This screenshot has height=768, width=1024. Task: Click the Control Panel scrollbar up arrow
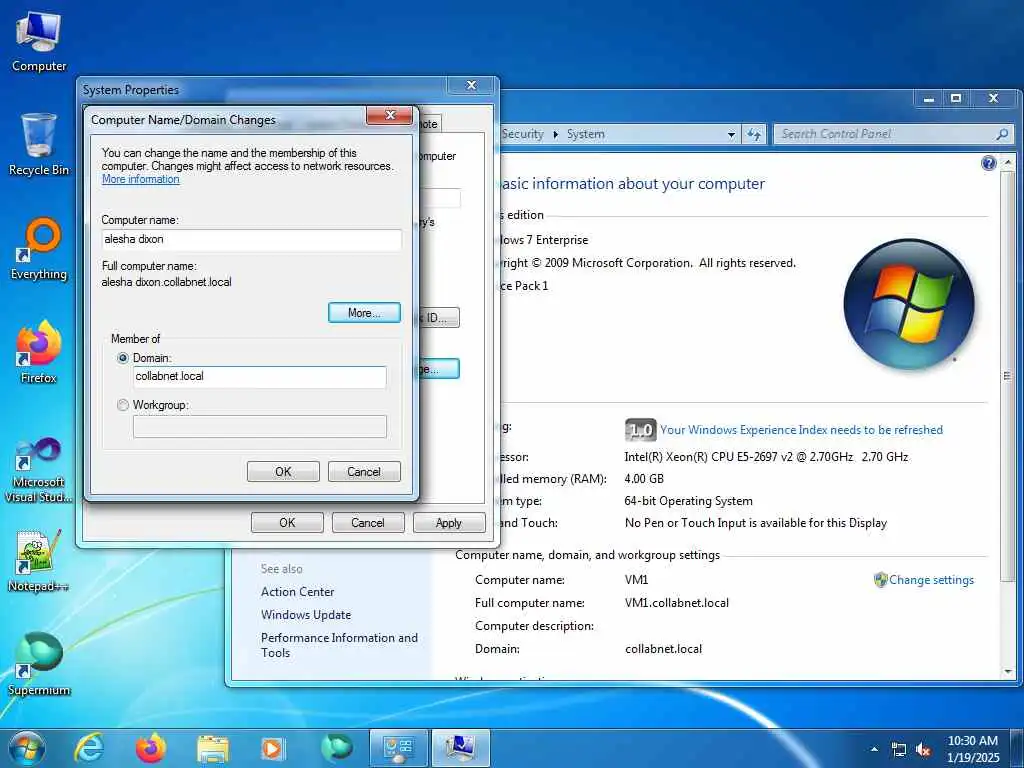pos(1008,161)
